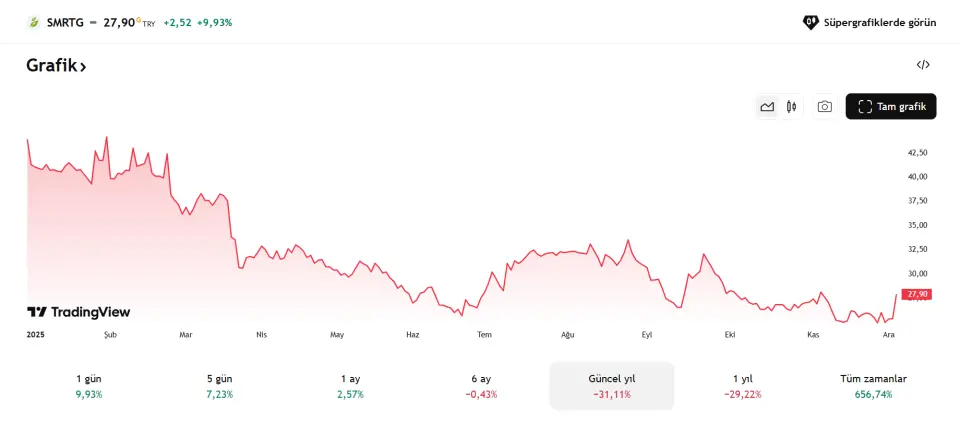Image resolution: width=960 pixels, height=426 pixels.
Task: Choose the 6 ay time range
Action: 481,386
